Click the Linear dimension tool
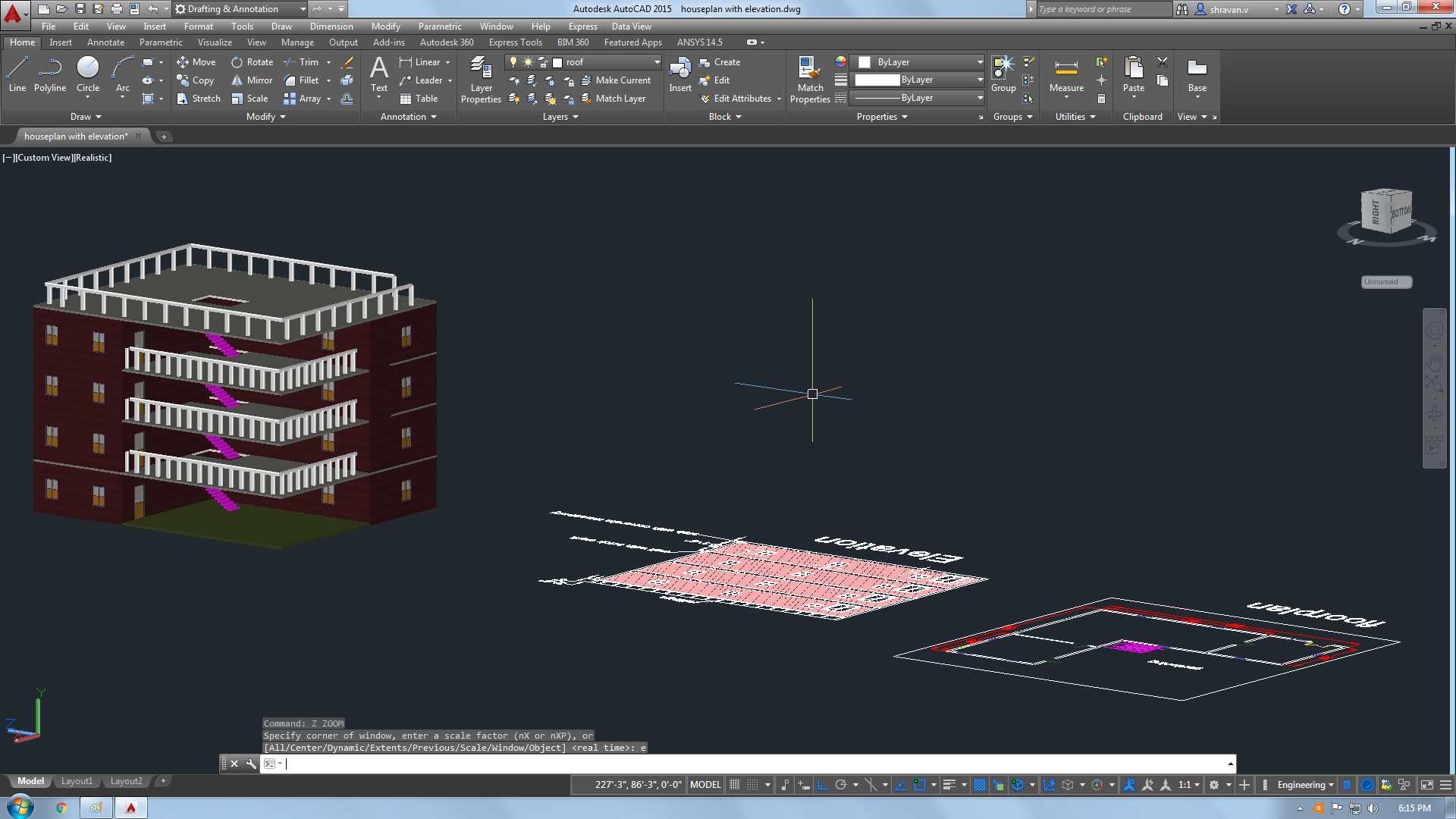1456x819 pixels. [420, 62]
